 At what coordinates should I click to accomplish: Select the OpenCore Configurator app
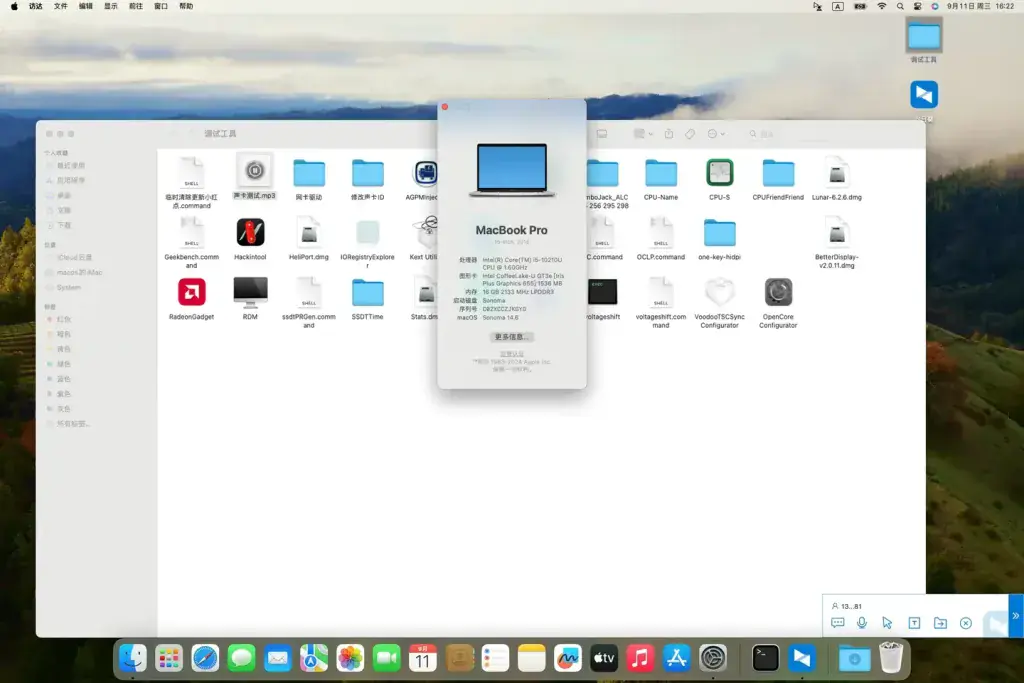pyautogui.click(x=778, y=292)
